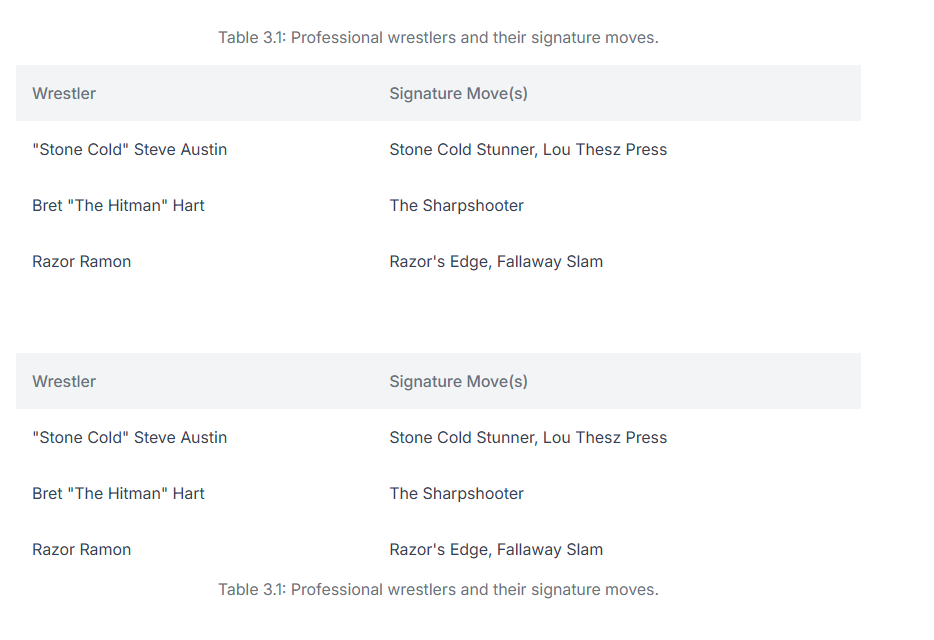Select Razor's Edge, Fallaway Slam in second table
This screenshot has height=640, width=934.
tap(496, 549)
